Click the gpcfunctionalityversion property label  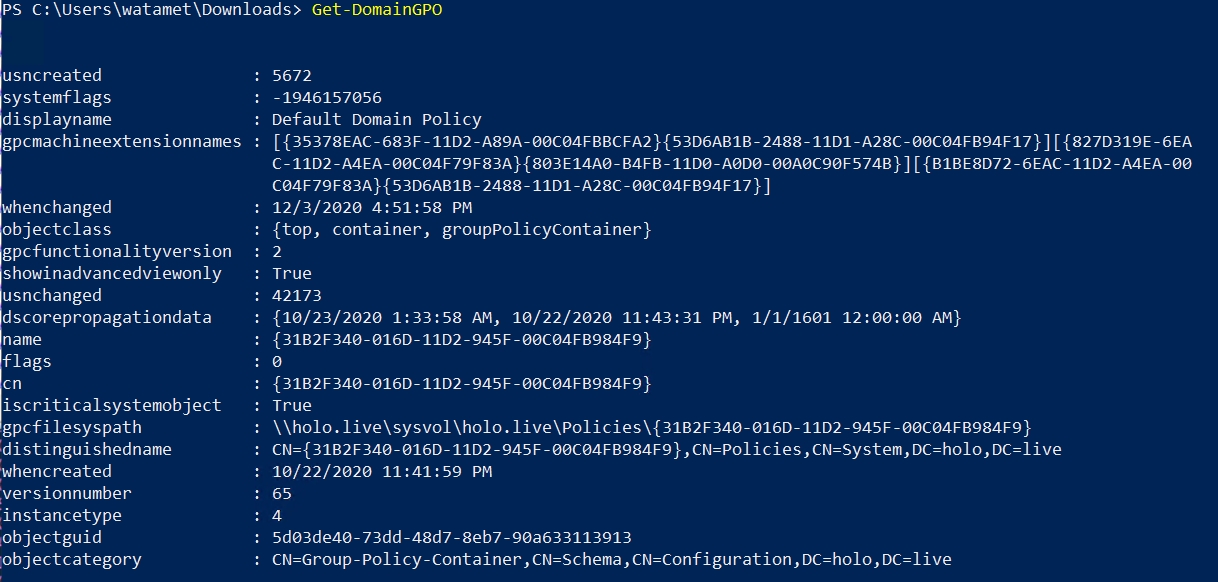(x=117, y=251)
